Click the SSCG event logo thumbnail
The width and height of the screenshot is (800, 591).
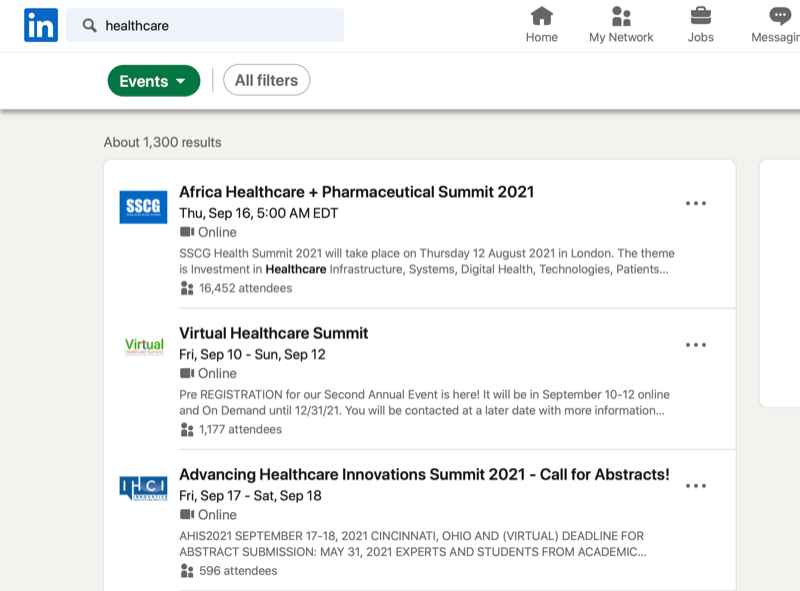(143, 207)
